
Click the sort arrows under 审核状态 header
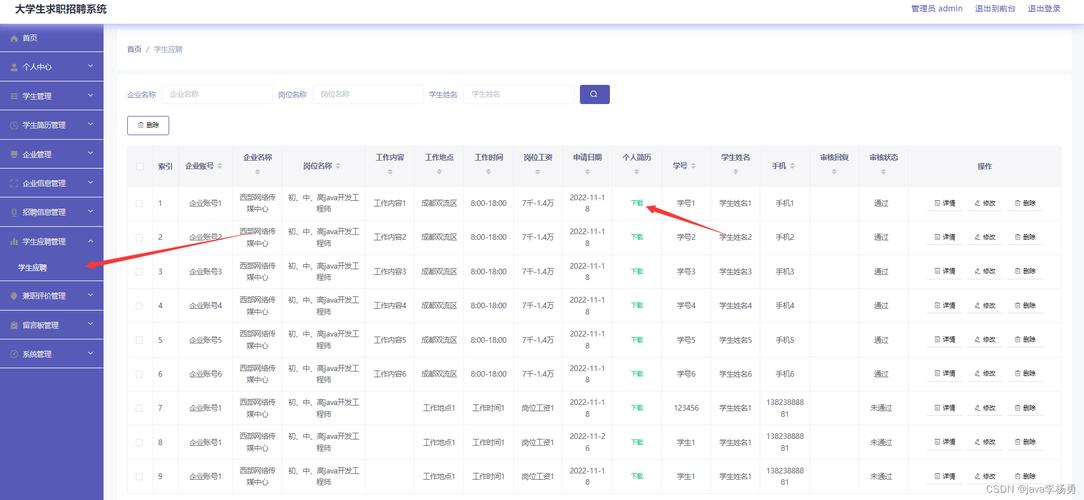[x=883, y=172]
